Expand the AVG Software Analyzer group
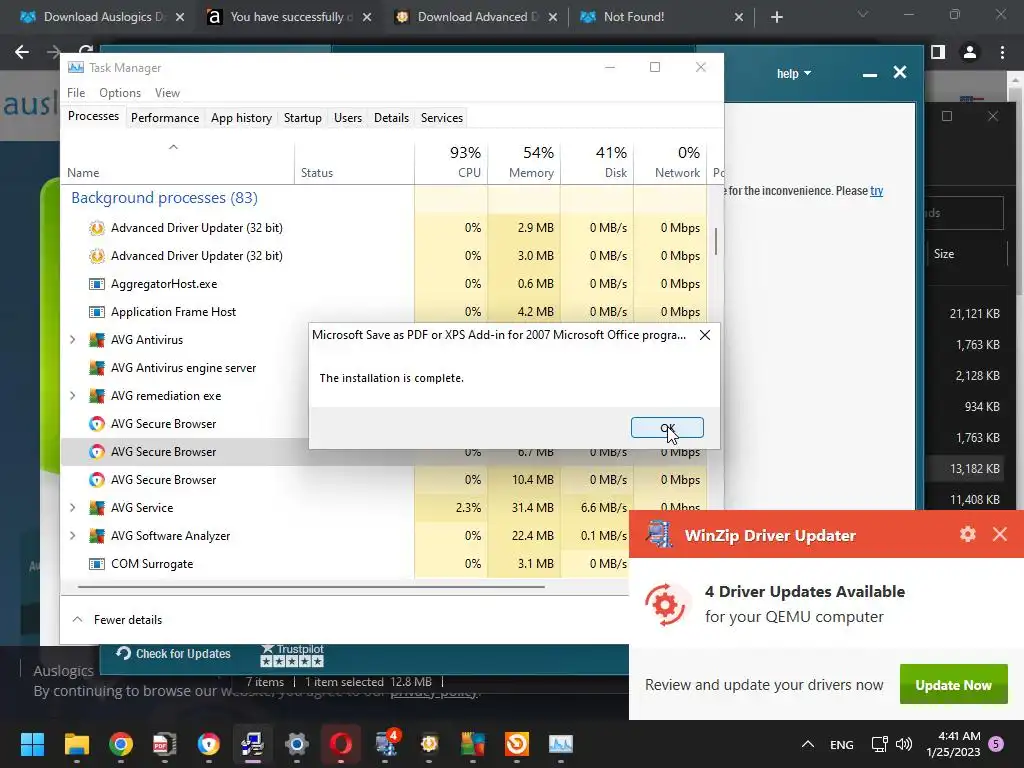Image resolution: width=1024 pixels, height=768 pixels. (72, 536)
